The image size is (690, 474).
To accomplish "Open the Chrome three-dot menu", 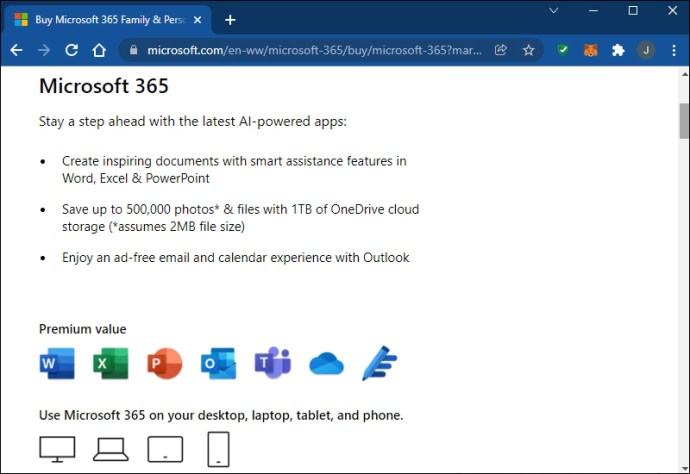I will (674, 50).
